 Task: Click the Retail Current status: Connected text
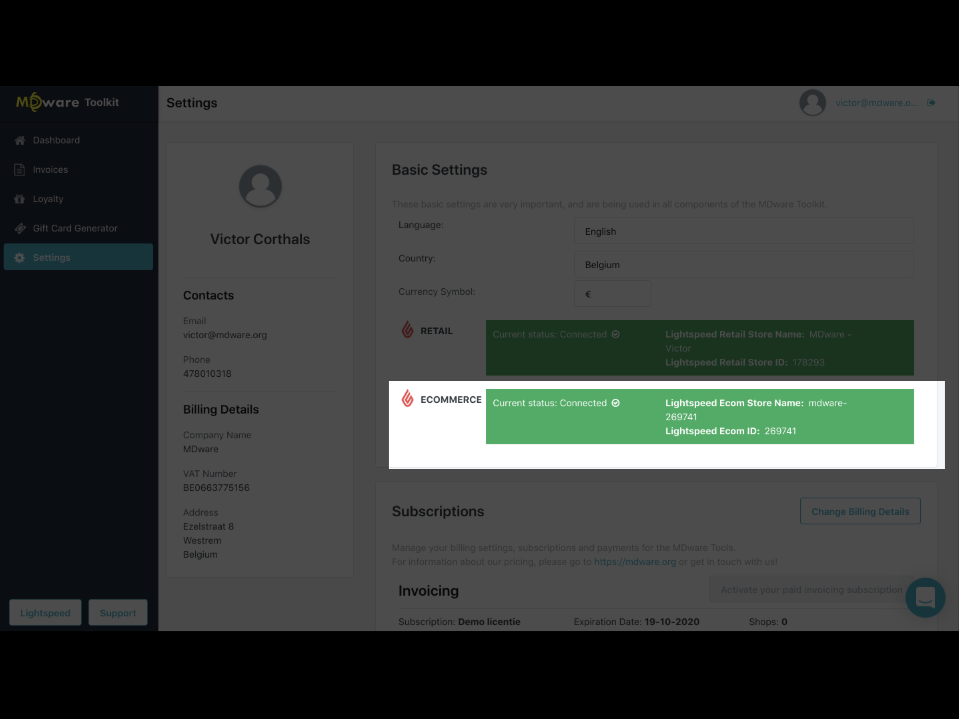click(550, 334)
